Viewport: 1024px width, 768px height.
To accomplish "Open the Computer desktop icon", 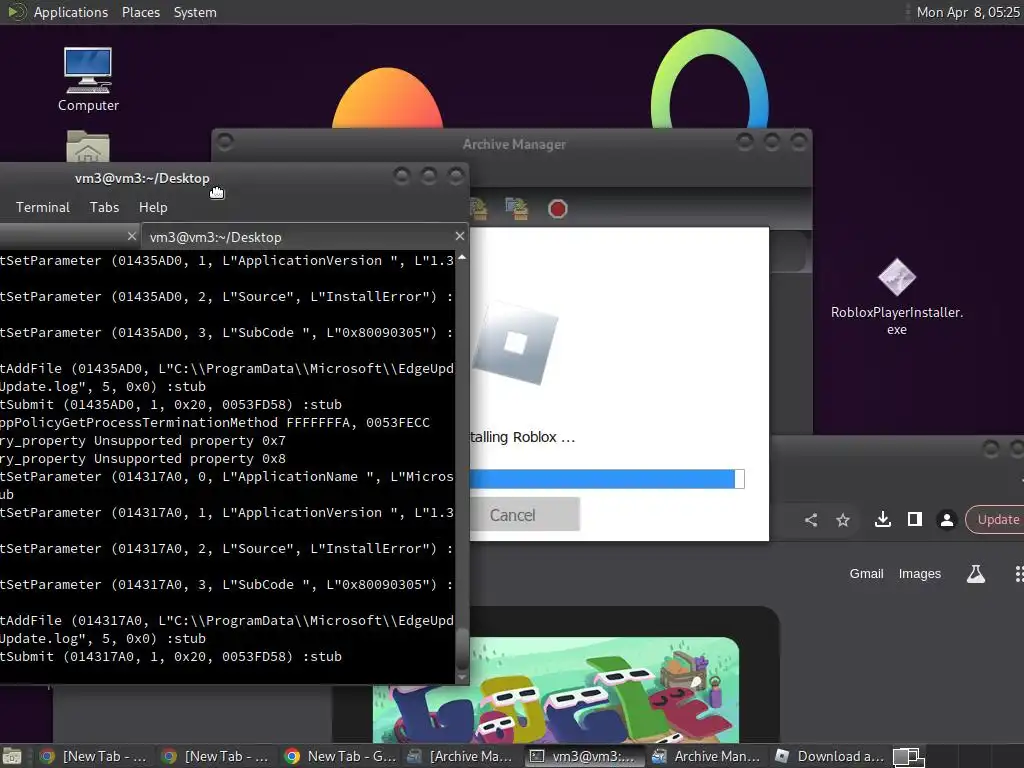I will pos(88,79).
